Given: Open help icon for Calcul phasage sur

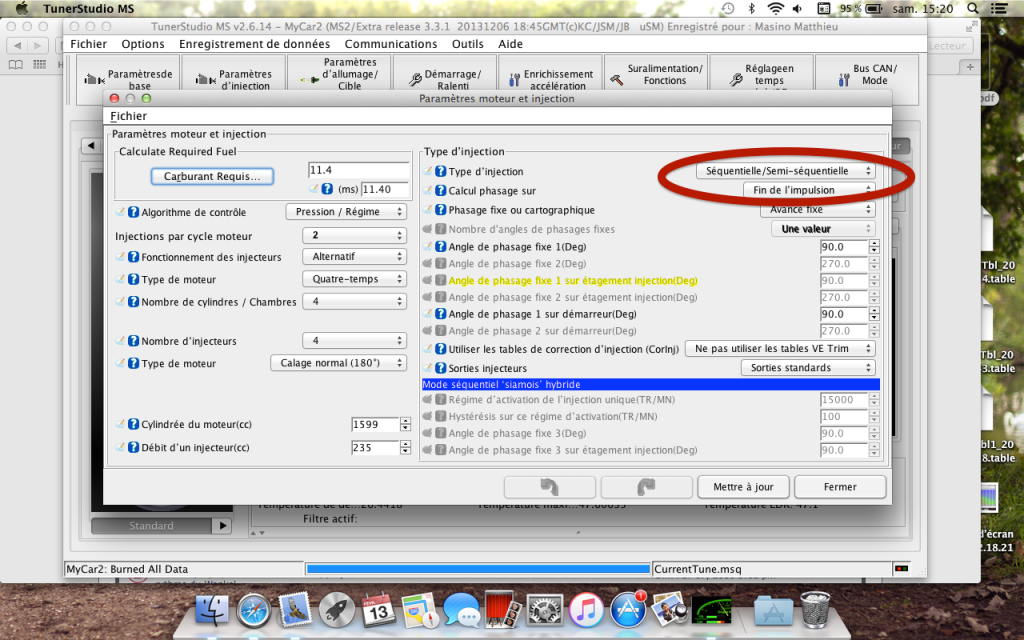Looking at the screenshot, I should click(441, 191).
